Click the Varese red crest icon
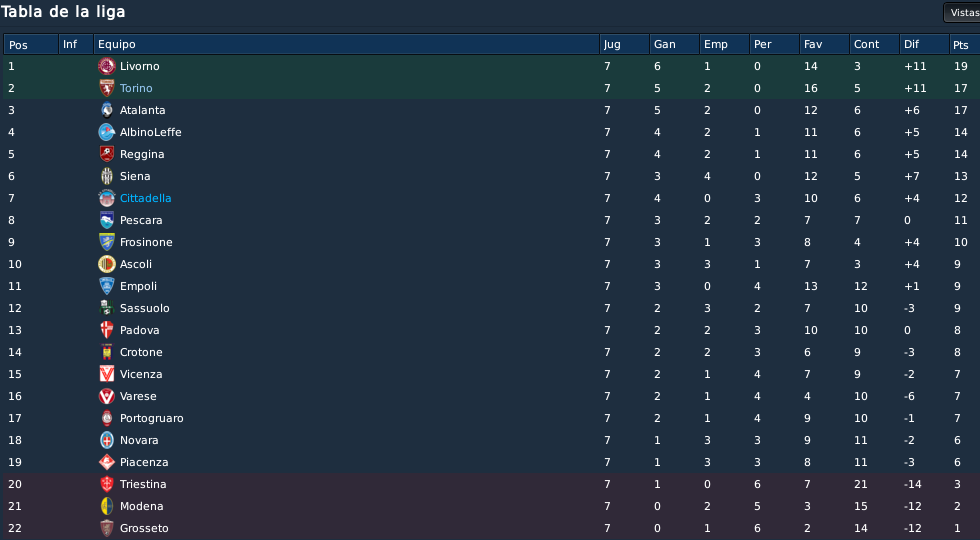The height and width of the screenshot is (540, 980). click(x=107, y=396)
